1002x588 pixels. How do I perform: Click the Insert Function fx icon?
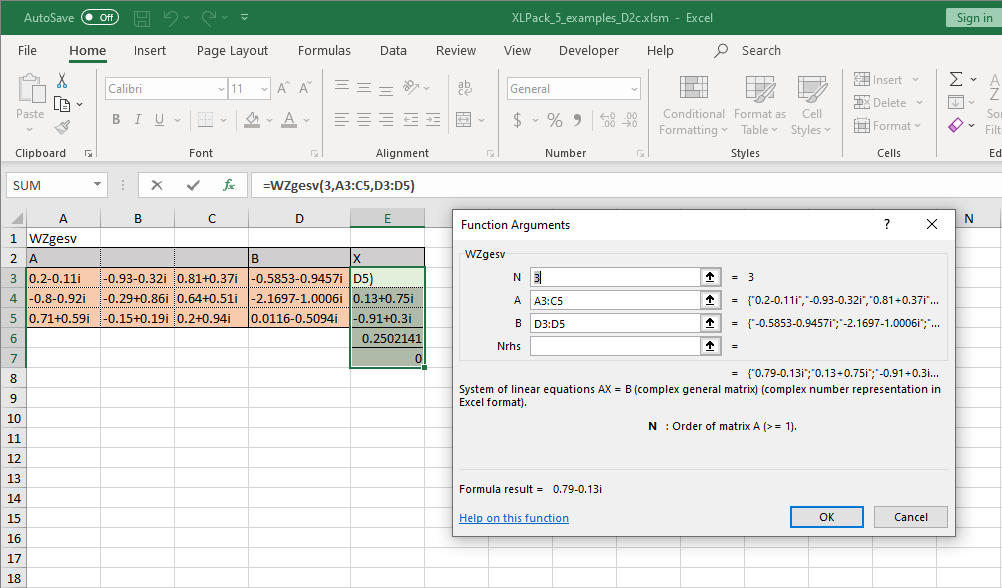(x=228, y=185)
